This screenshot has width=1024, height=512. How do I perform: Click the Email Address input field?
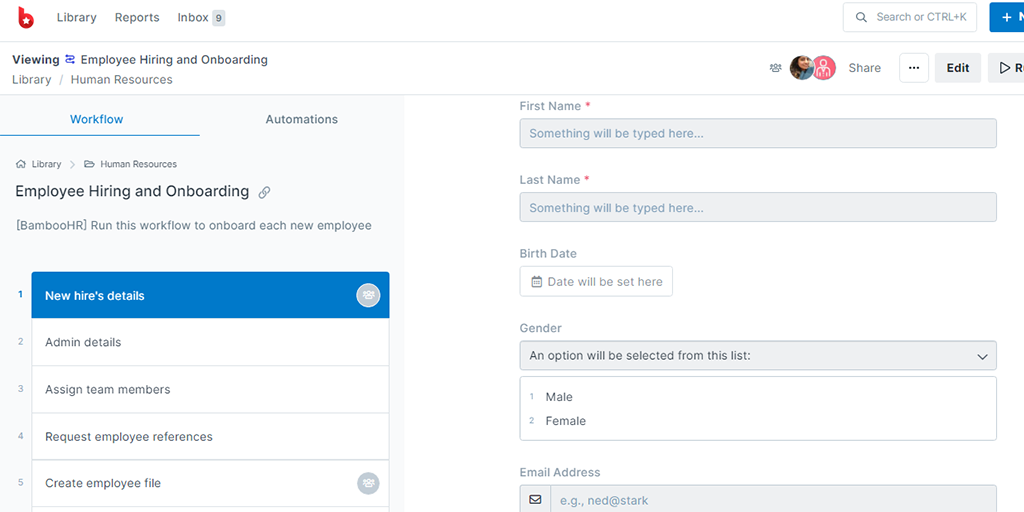(774, 500)
